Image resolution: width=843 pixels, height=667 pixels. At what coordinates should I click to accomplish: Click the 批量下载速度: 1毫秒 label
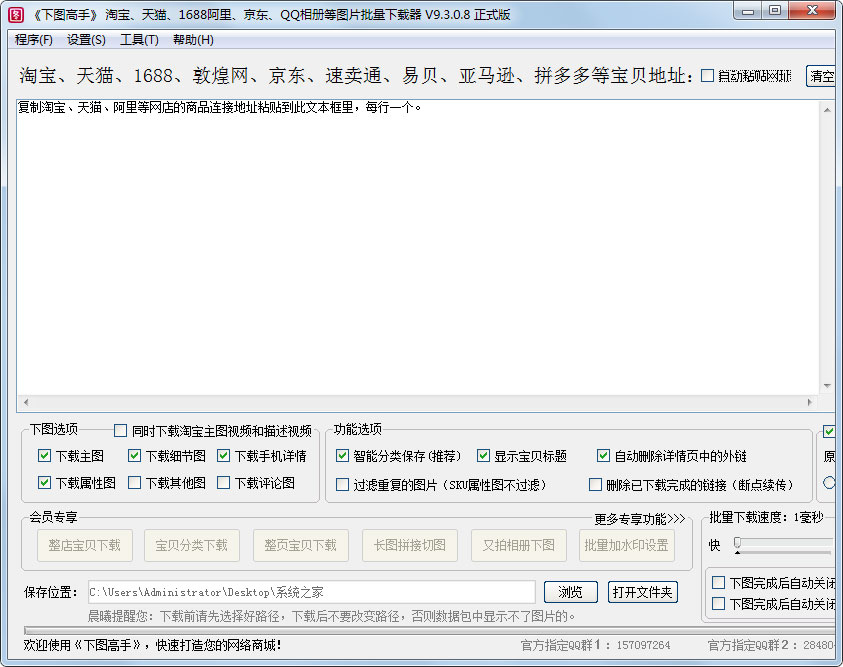766,517
